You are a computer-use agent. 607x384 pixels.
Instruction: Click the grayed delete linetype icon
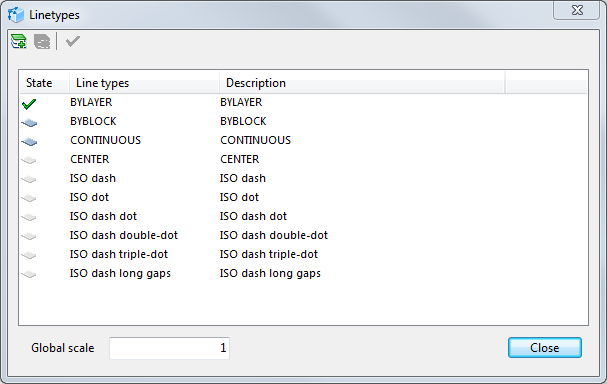[x=42, y=41]
